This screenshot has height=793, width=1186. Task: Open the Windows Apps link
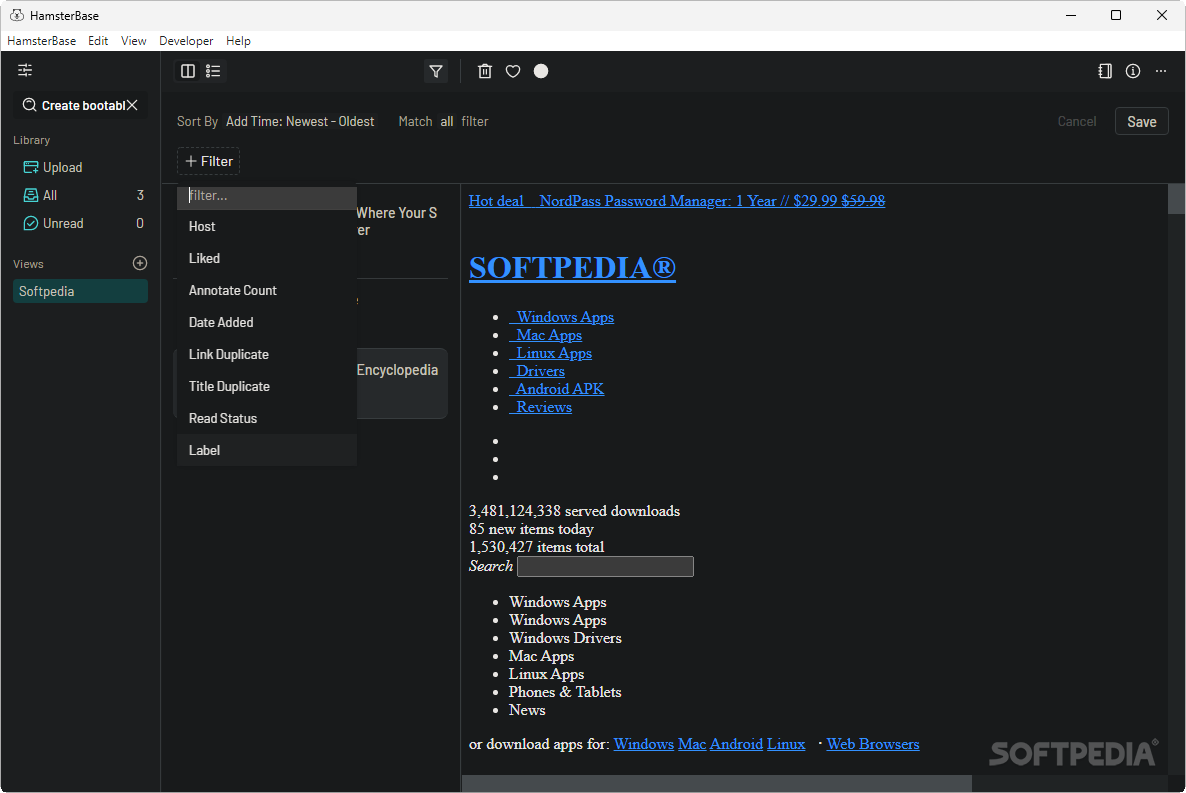click(561, 317)
